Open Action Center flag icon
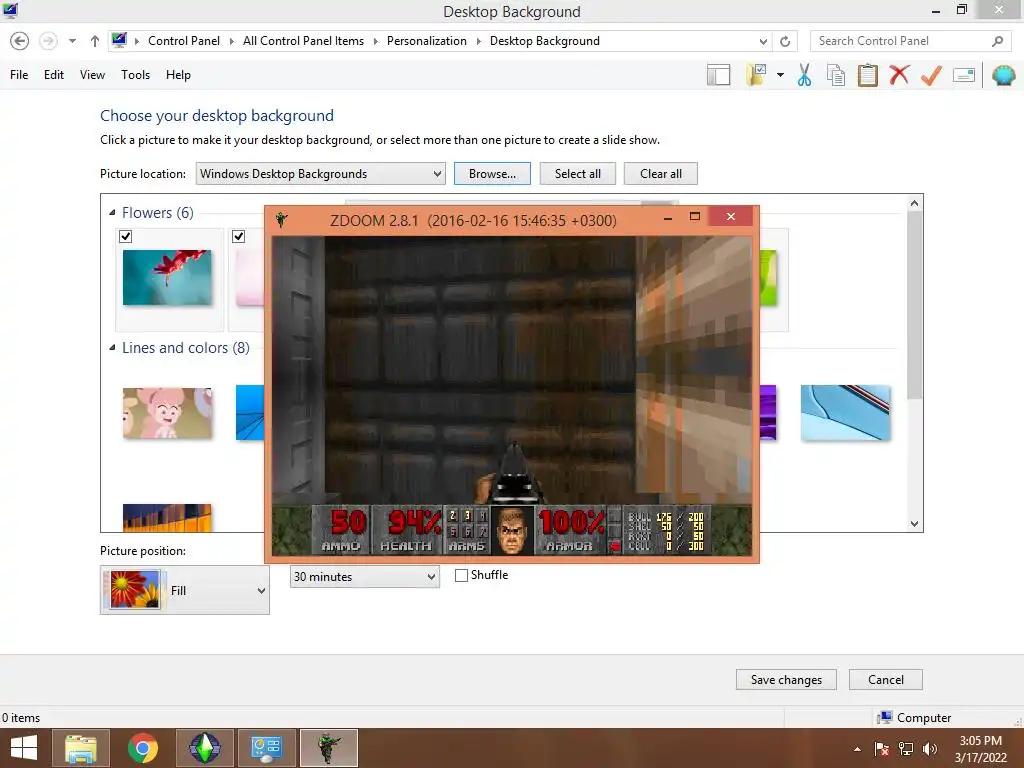Viewport: 1024px width, 768px height. pyautogui.click(x=881, y=749)
